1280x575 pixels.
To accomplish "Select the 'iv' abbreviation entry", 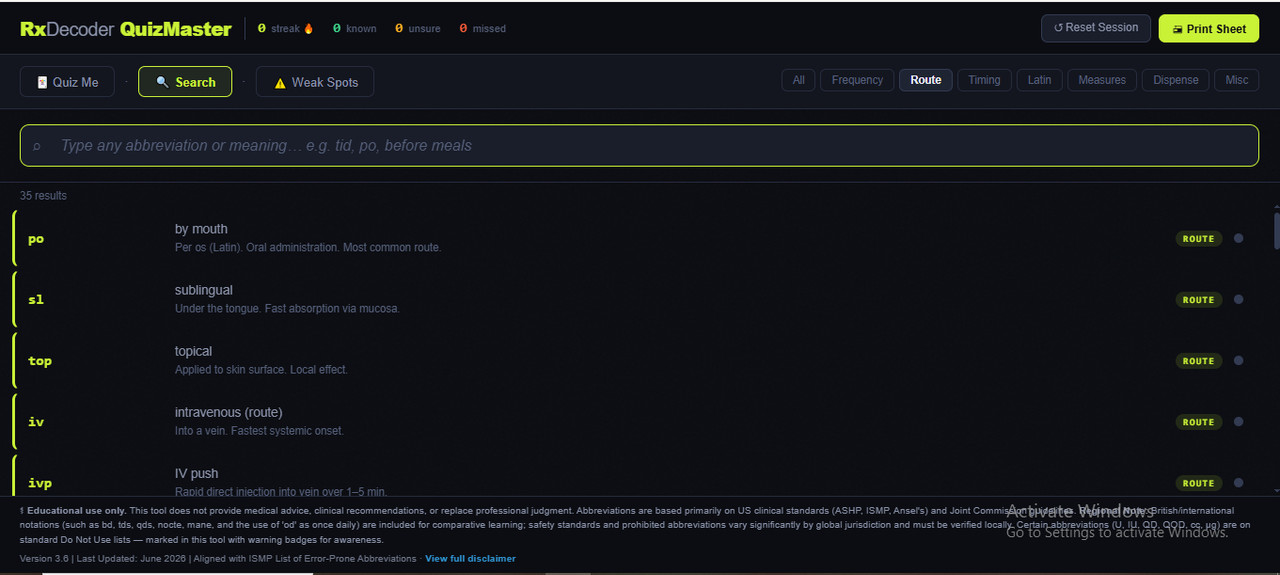I will pyautogui.click(x=36, y=422).
